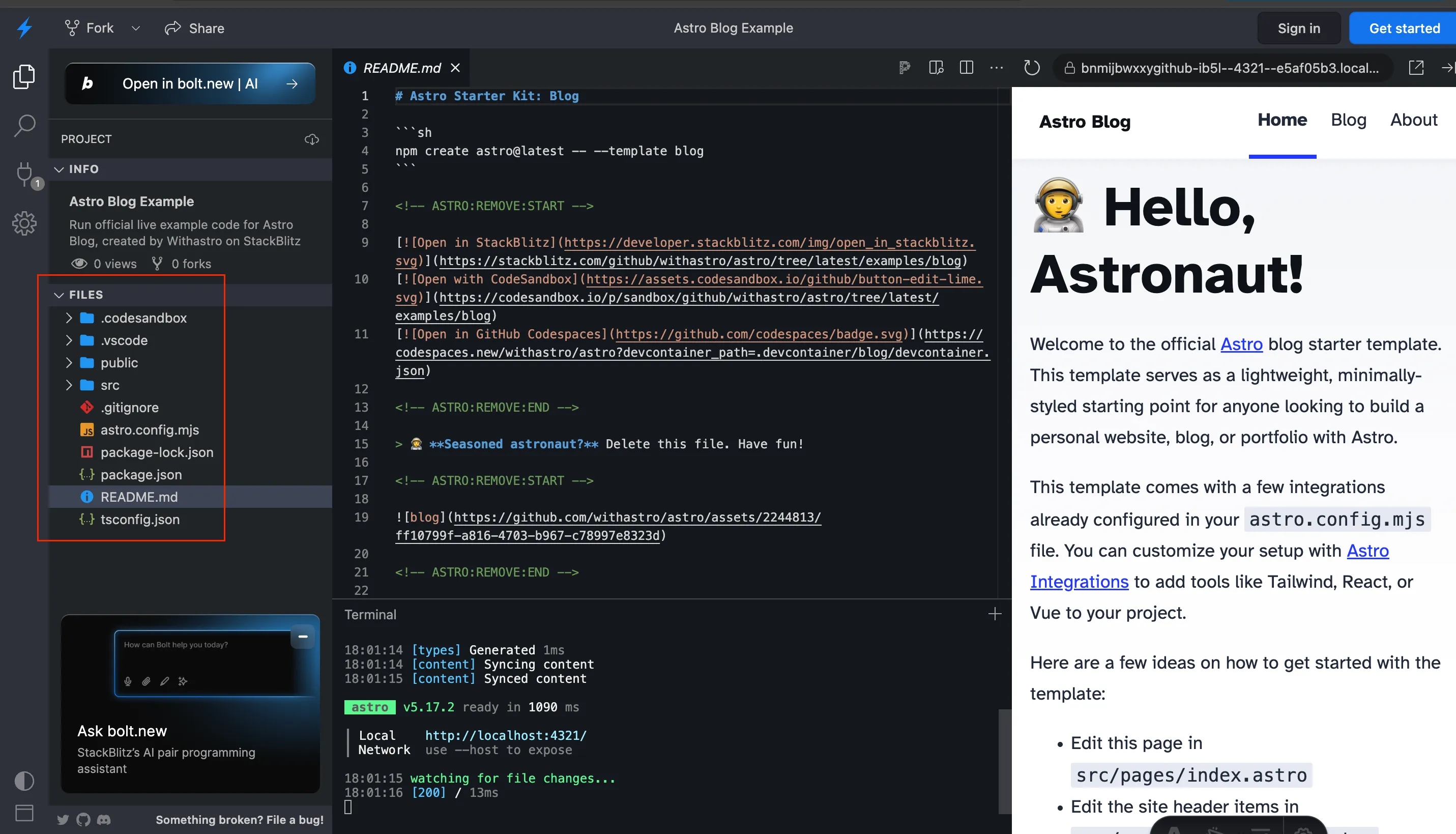Open the Fork dropdown arrow
The image size is (1456, 834).
[x=136, y=28]
